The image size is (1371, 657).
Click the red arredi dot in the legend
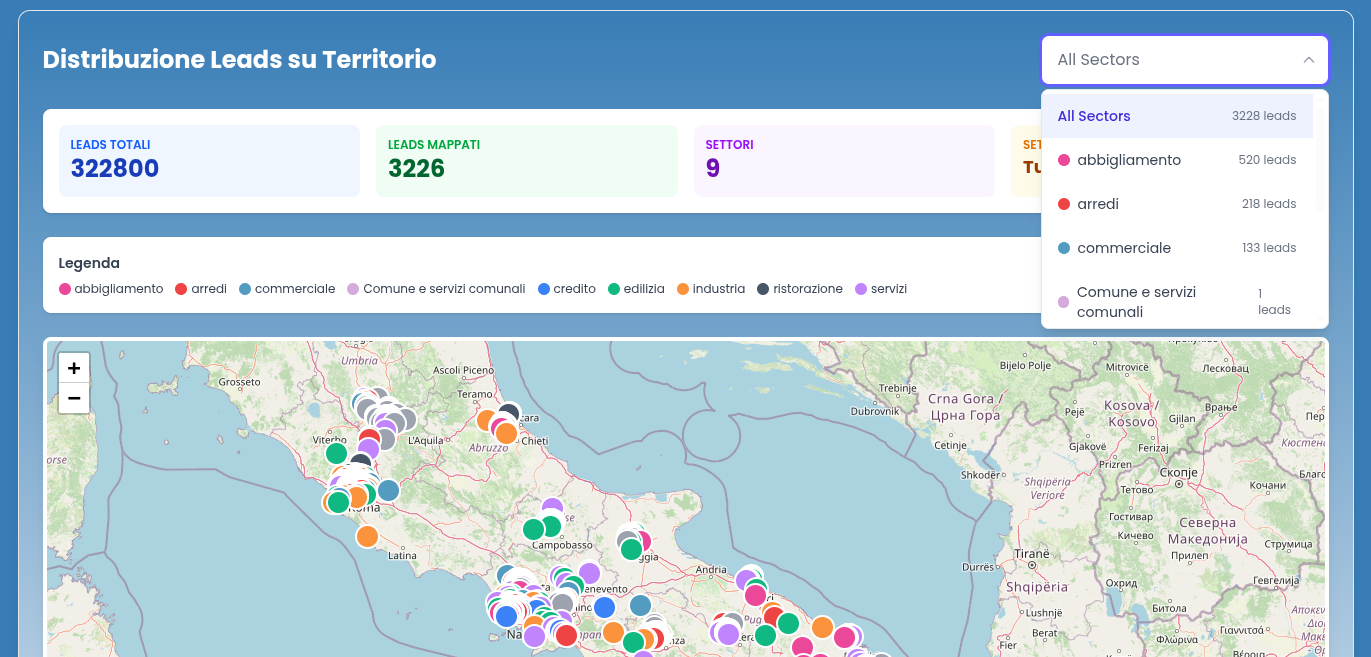click(183, 288)
